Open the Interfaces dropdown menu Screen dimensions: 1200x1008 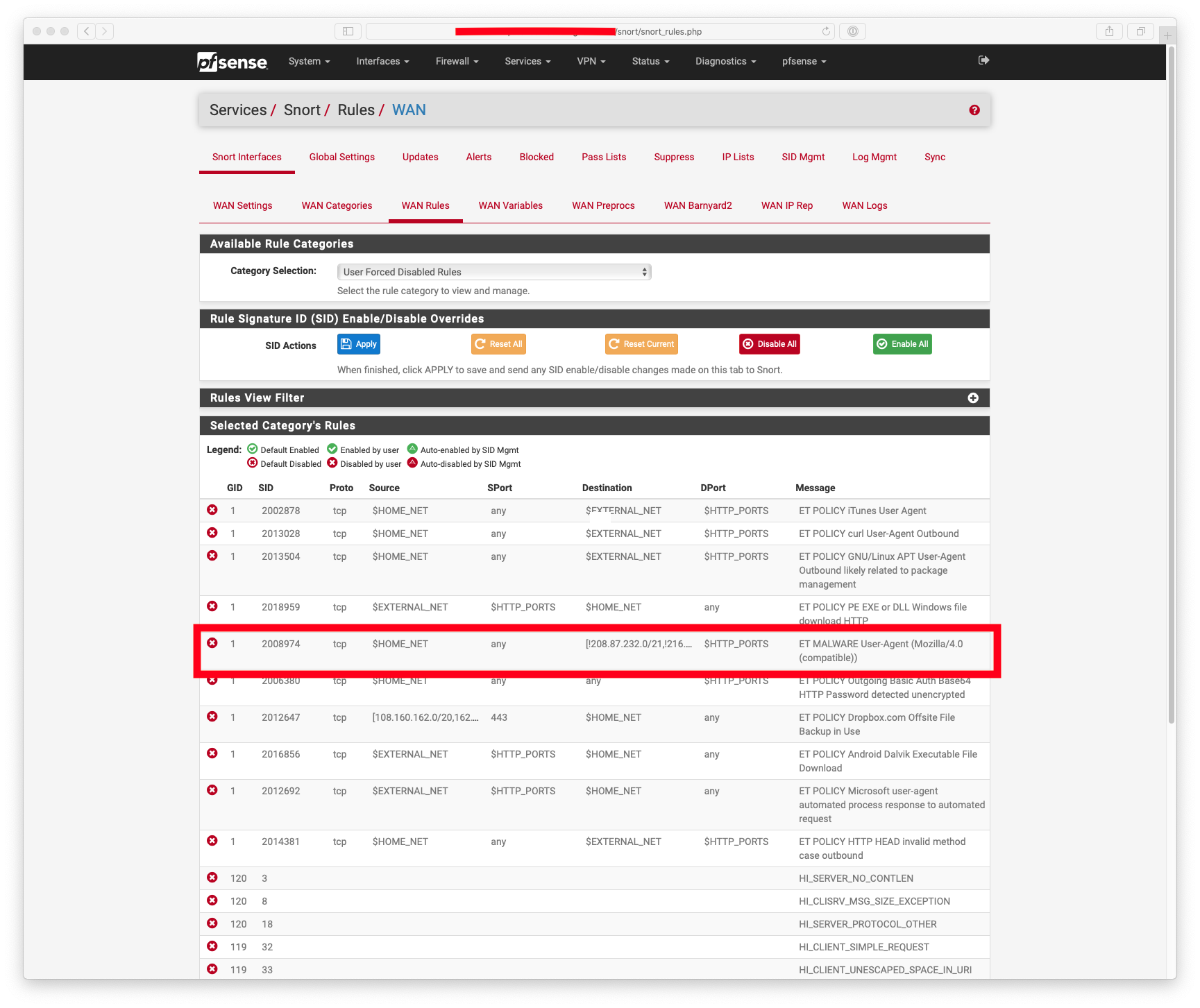click(382, 61)
